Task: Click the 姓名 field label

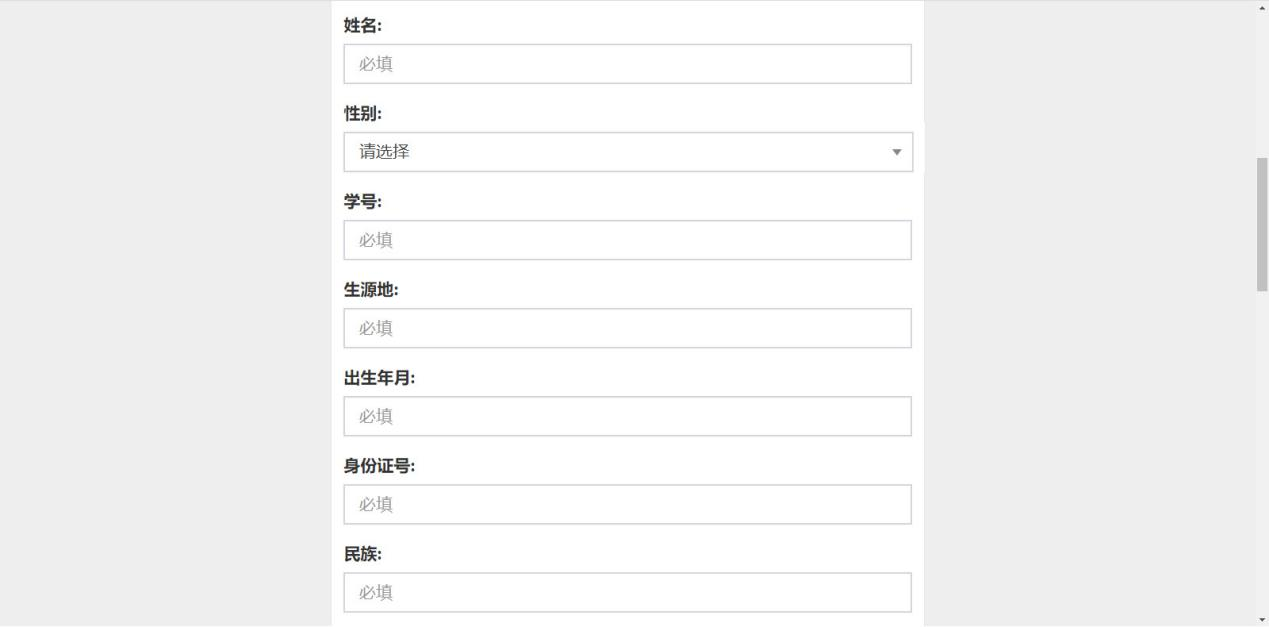Action: (362, 26)
